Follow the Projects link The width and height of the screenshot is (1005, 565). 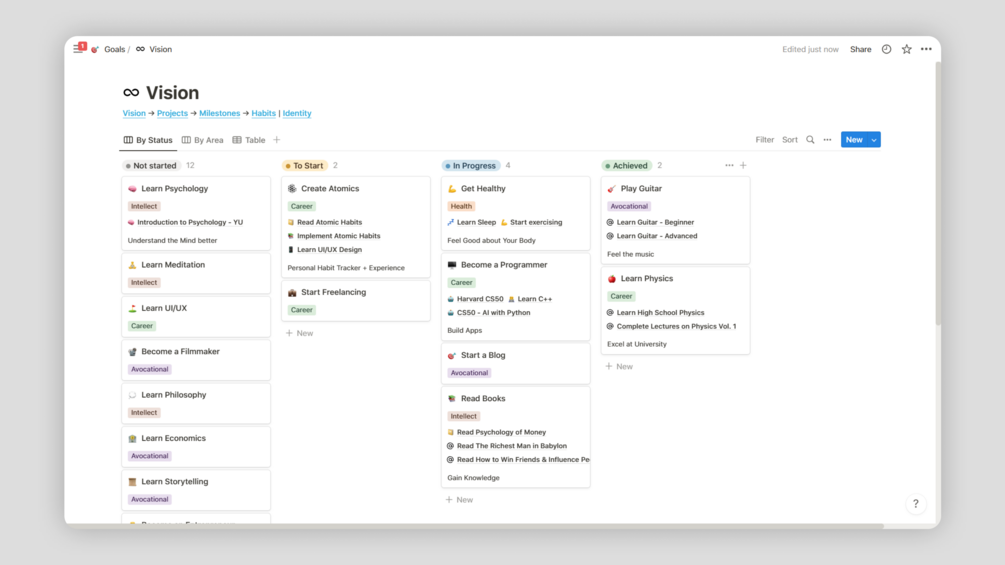172,113
